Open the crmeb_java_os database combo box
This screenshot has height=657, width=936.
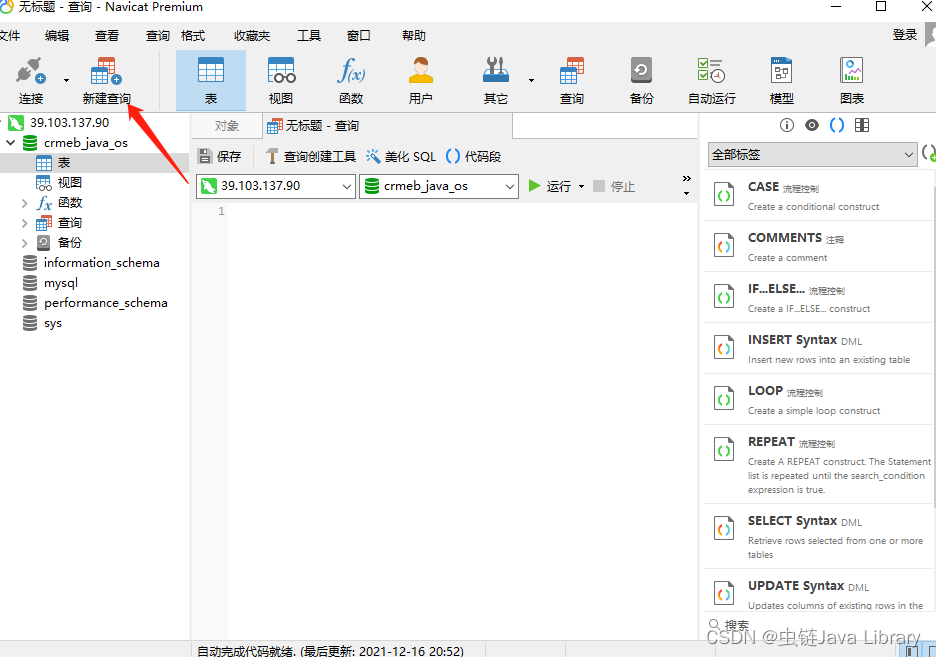pos(439,186)
